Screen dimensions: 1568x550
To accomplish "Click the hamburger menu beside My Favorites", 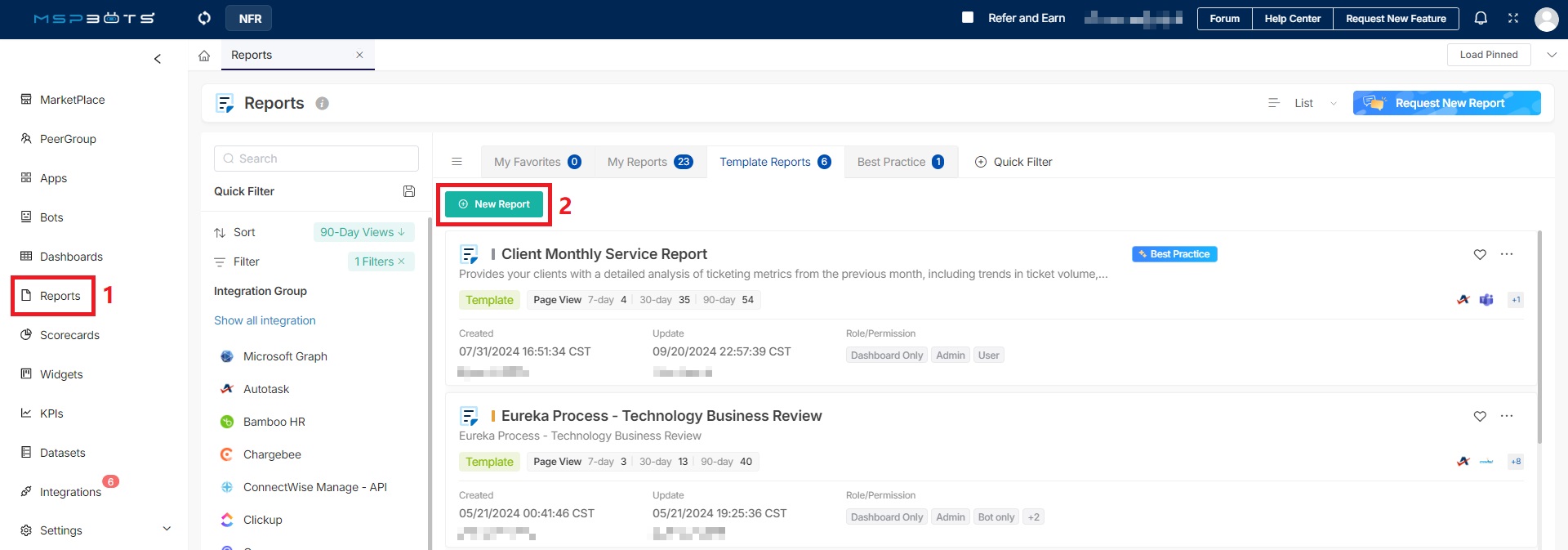I will [x=457, y=162].
